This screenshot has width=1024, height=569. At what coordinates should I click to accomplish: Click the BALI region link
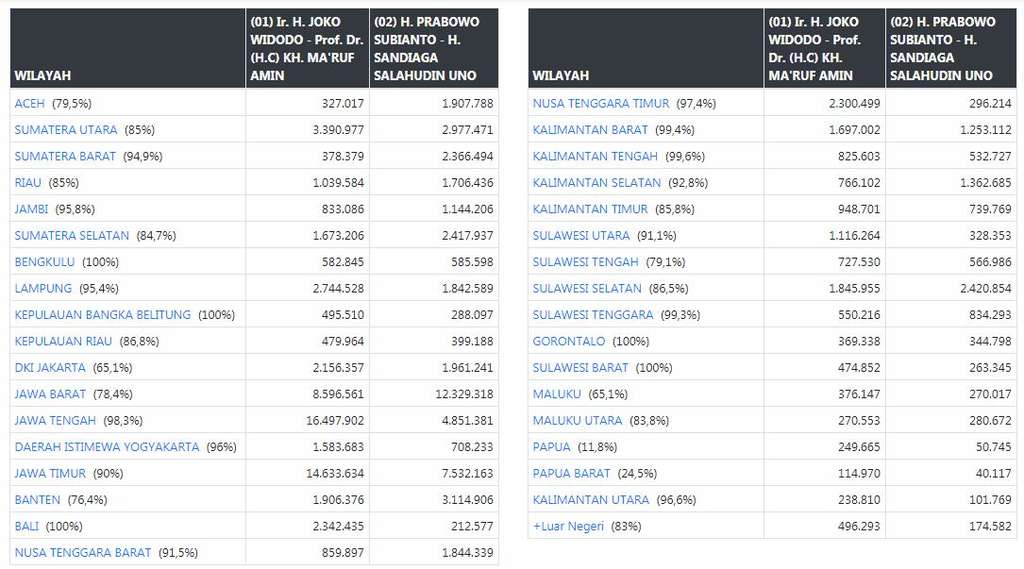click(x=28, y=526)
